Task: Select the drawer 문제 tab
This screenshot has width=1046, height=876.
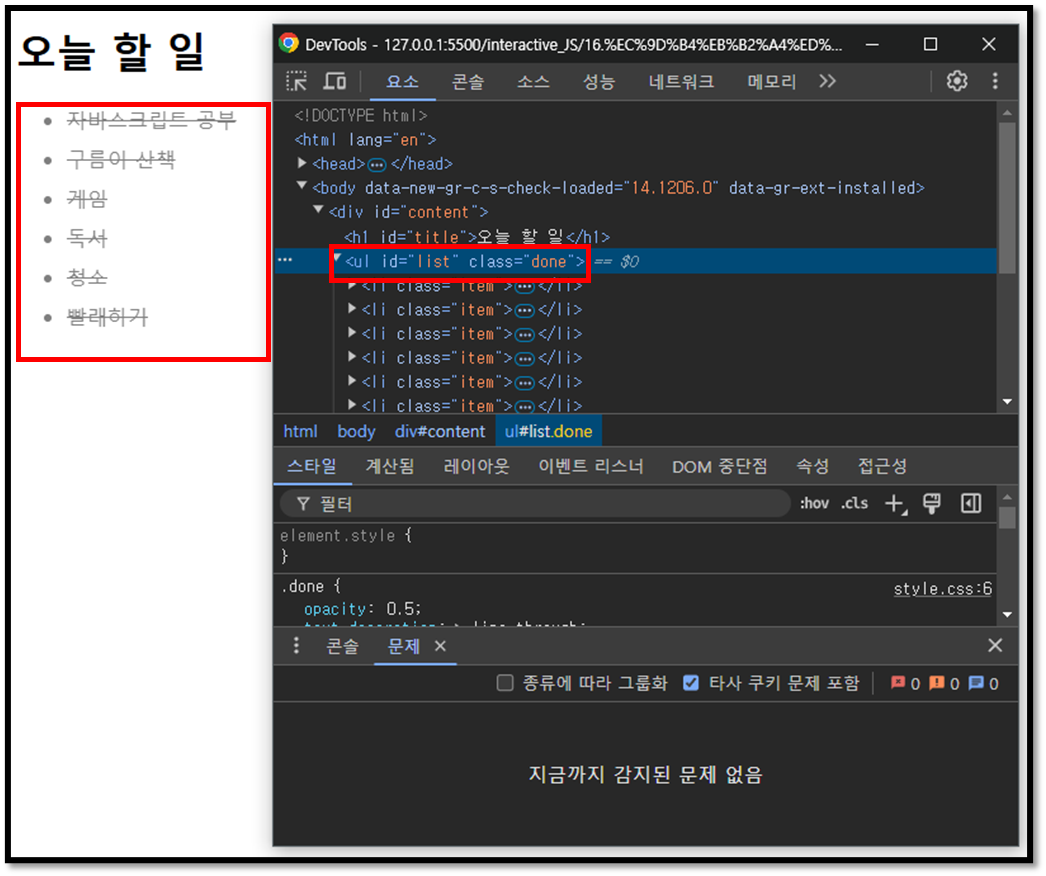Action: coord(404,646)
